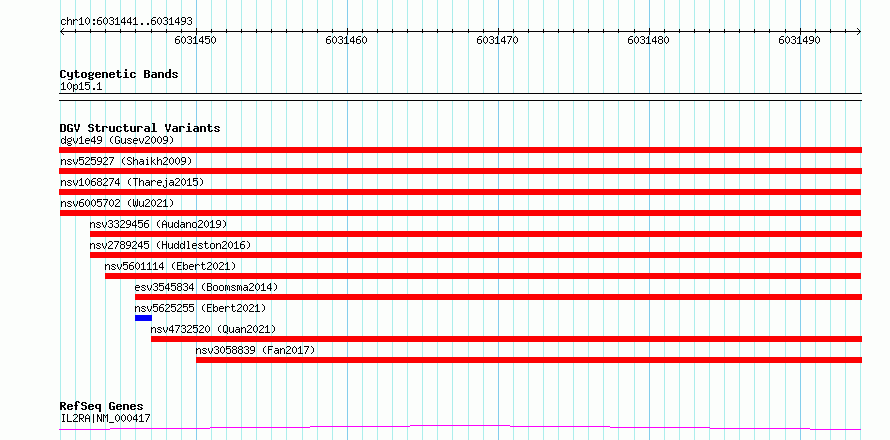Viewport: 890px width, 440px height.
Task: Click the right arrowhead of the ruler
Action: pyautogui.click(x=859, y=32)
